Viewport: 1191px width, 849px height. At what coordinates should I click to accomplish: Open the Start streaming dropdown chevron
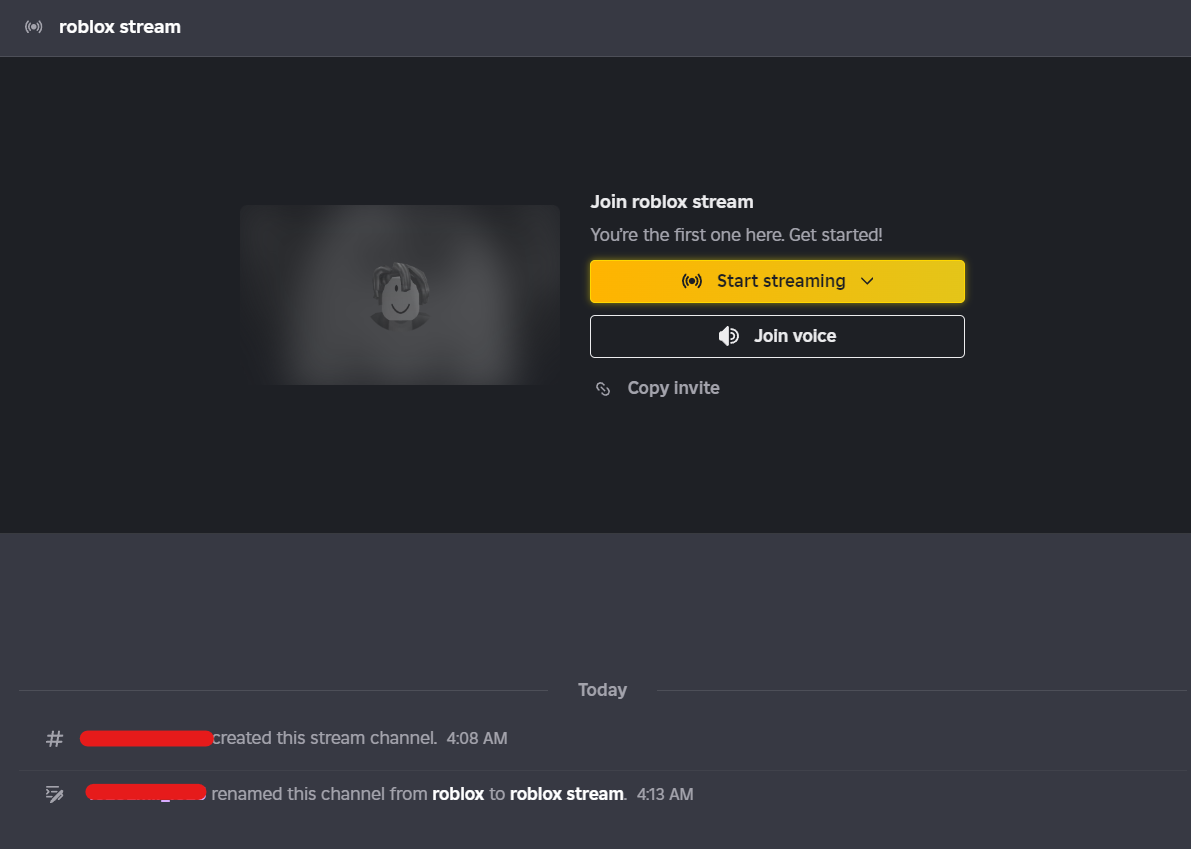(x=867, y=282)
